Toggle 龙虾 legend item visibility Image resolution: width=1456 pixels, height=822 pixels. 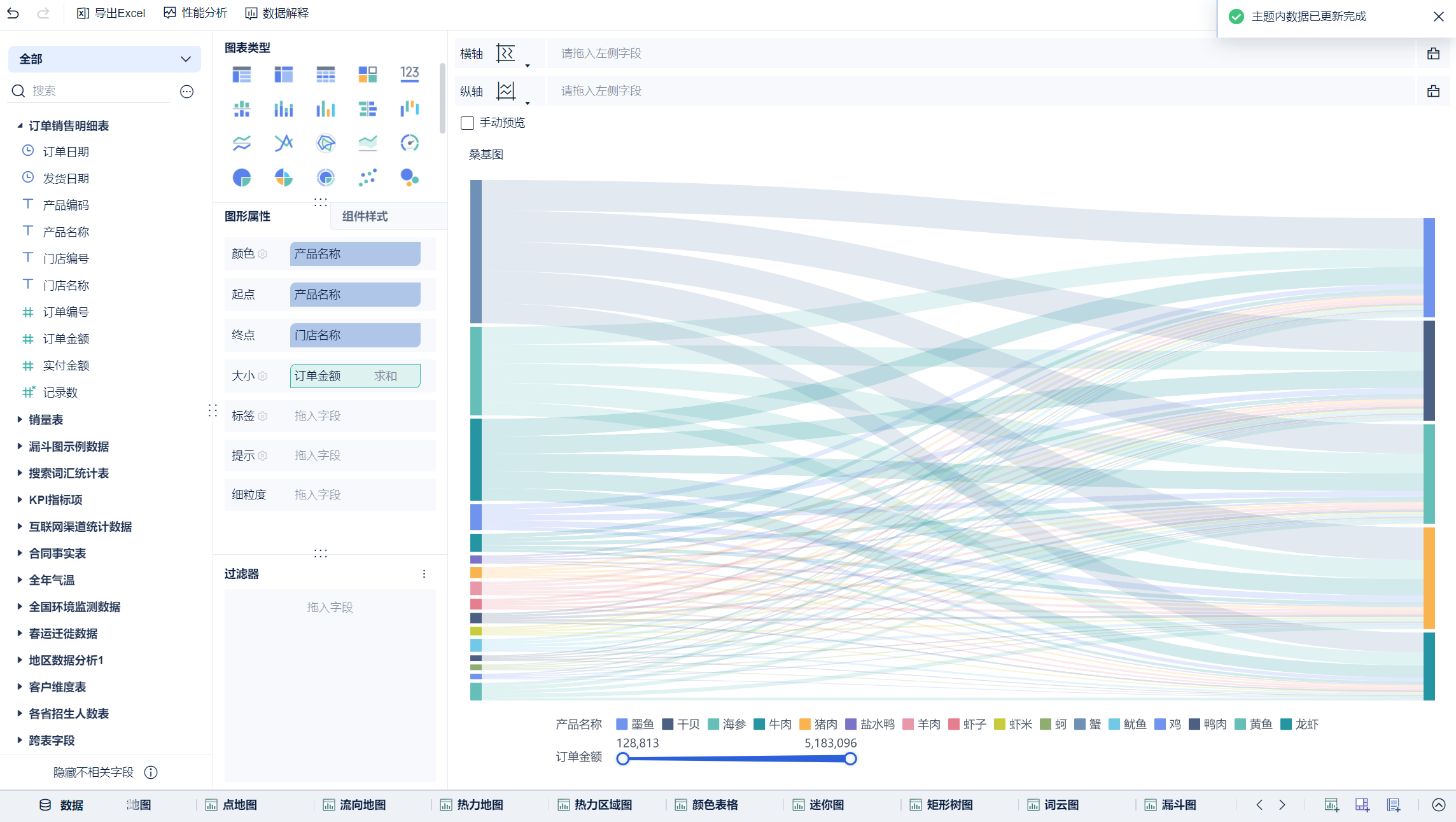(x=1299, y=724)
